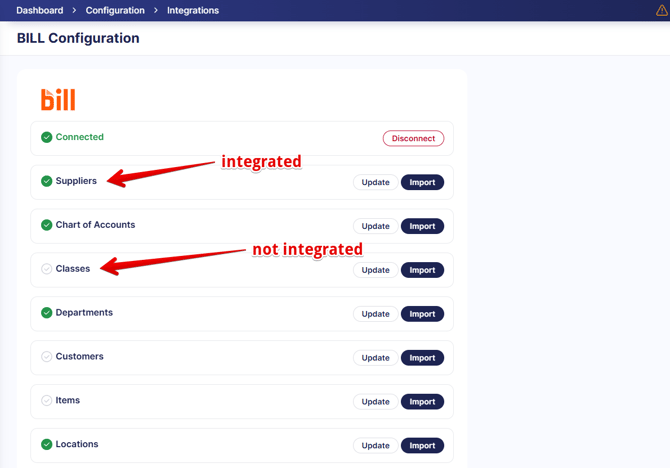Click the green checkmark beside Departments
This screenshot has height=468, width=670.
[47, 313]
